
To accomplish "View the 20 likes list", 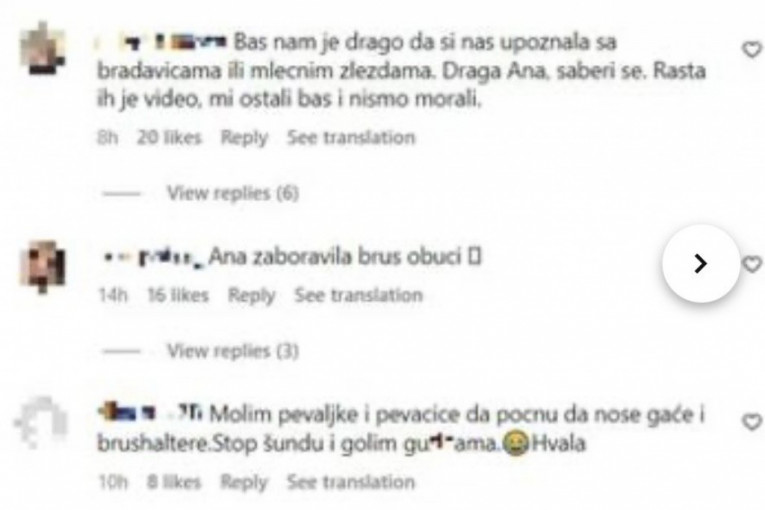I will [169, 138].
